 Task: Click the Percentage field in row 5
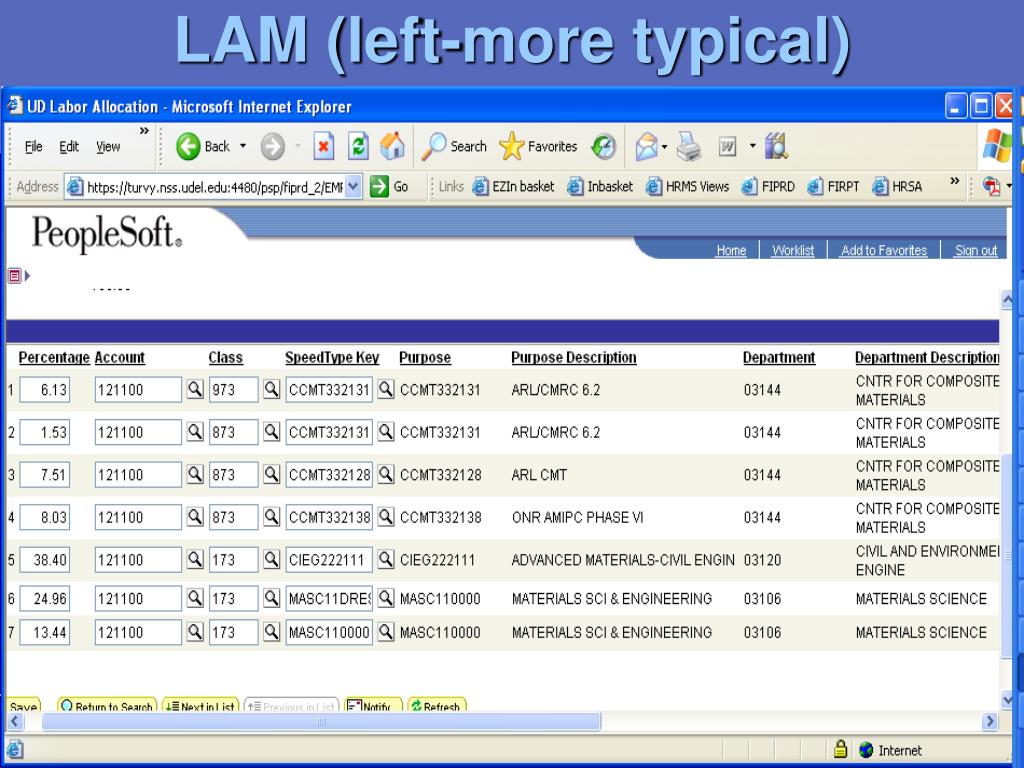(x=45, y=560)
